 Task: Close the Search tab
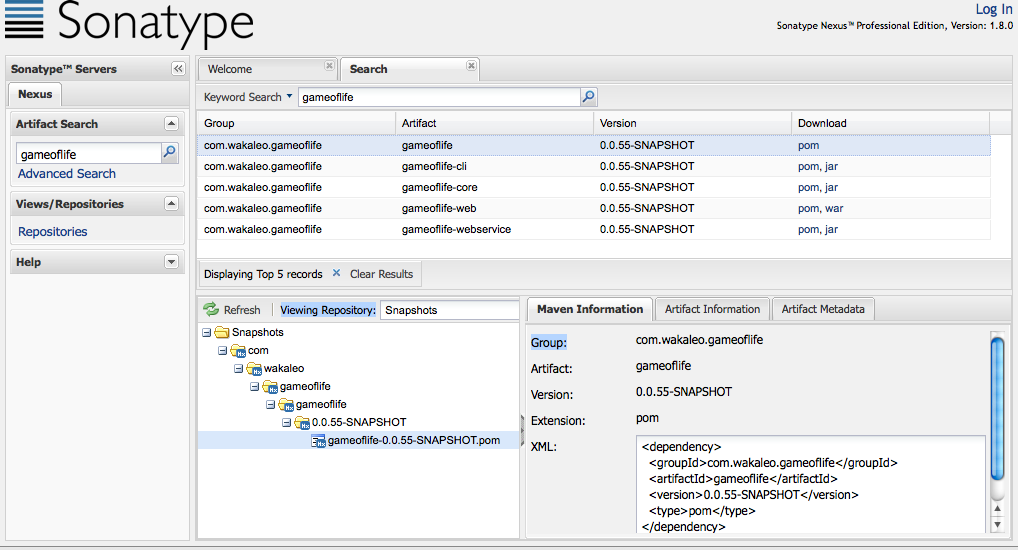tap(471, 66)
